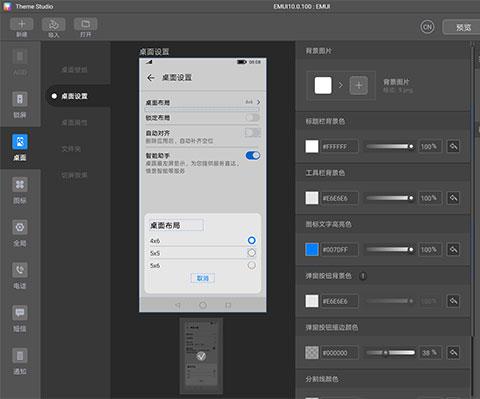Click the toolbar #E6E6E6 hex input field
The width and height of the screenshot is (480, 399).
click(339, 198)
